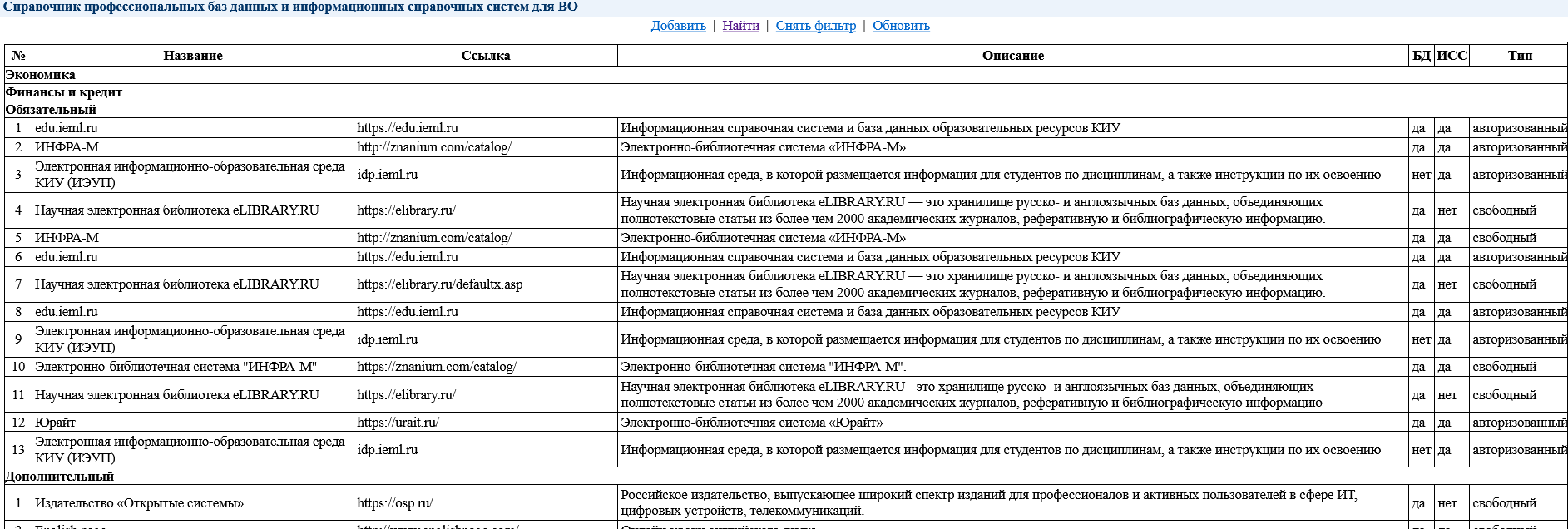1568x529 pixels.
Task: Remove the filter via "Снять фильтр"
Action: tap(816, 26)
